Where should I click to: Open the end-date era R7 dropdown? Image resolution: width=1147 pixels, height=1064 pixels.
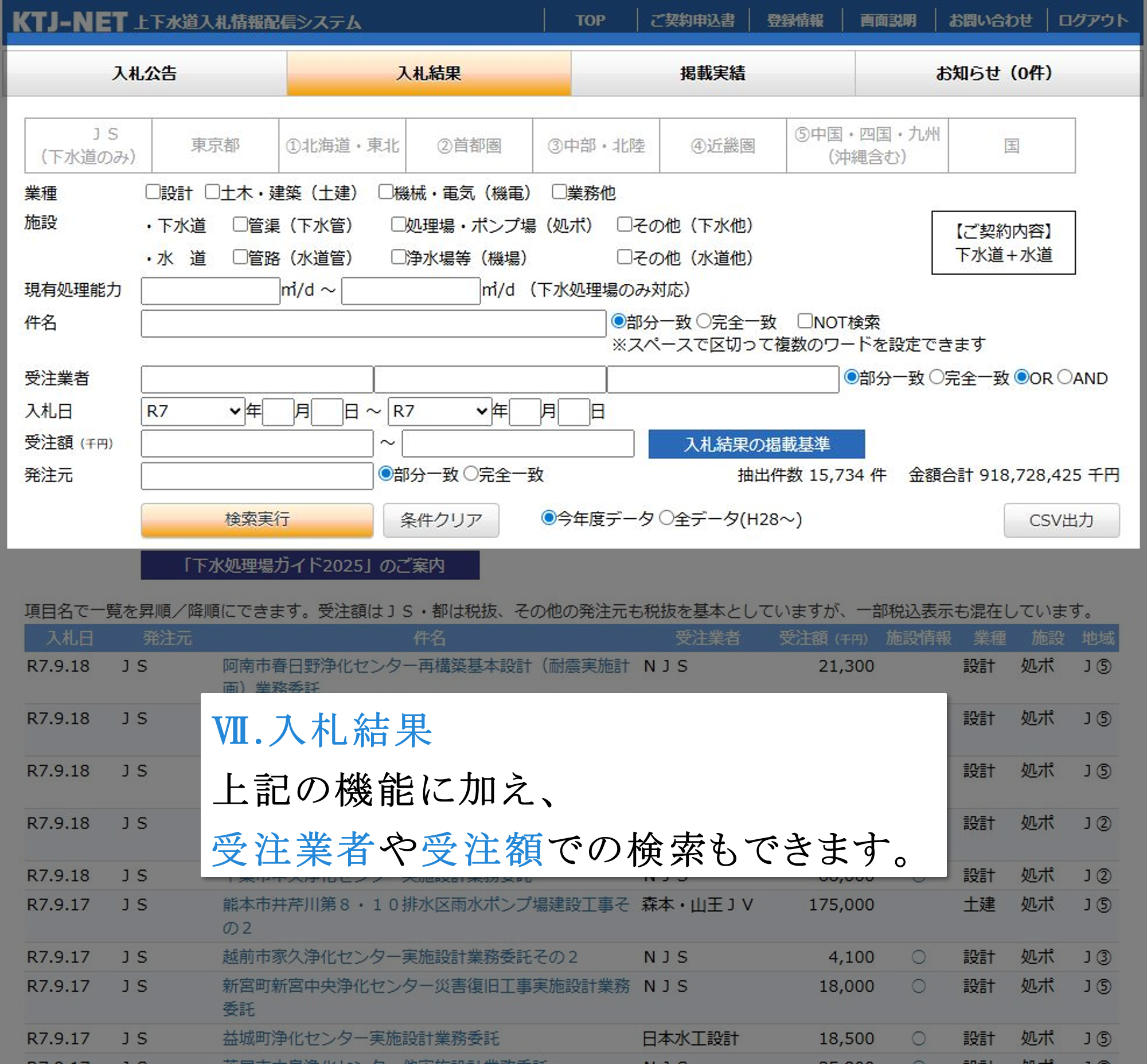[x=439, y=411]
